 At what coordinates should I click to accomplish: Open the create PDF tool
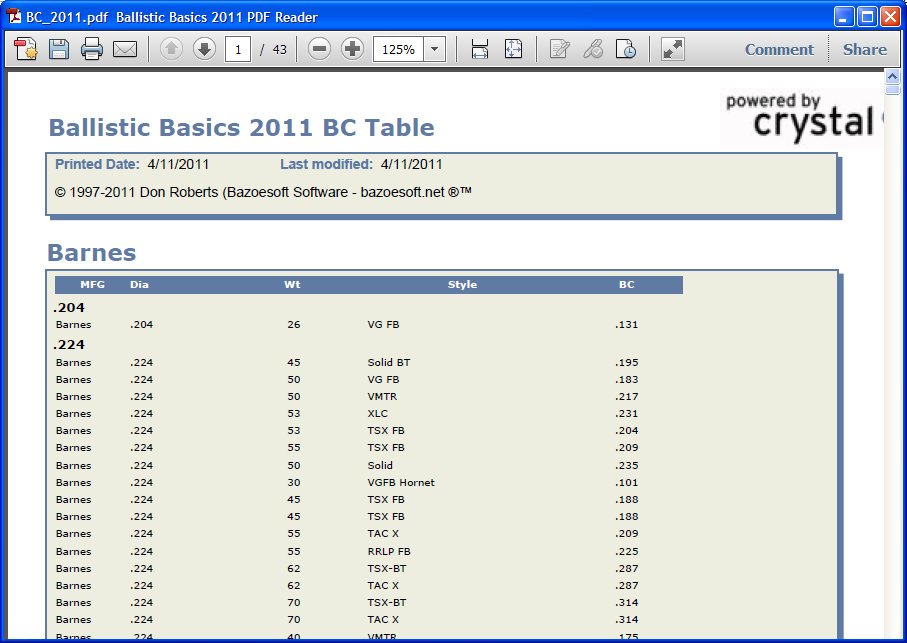click(x=25, y=48)
